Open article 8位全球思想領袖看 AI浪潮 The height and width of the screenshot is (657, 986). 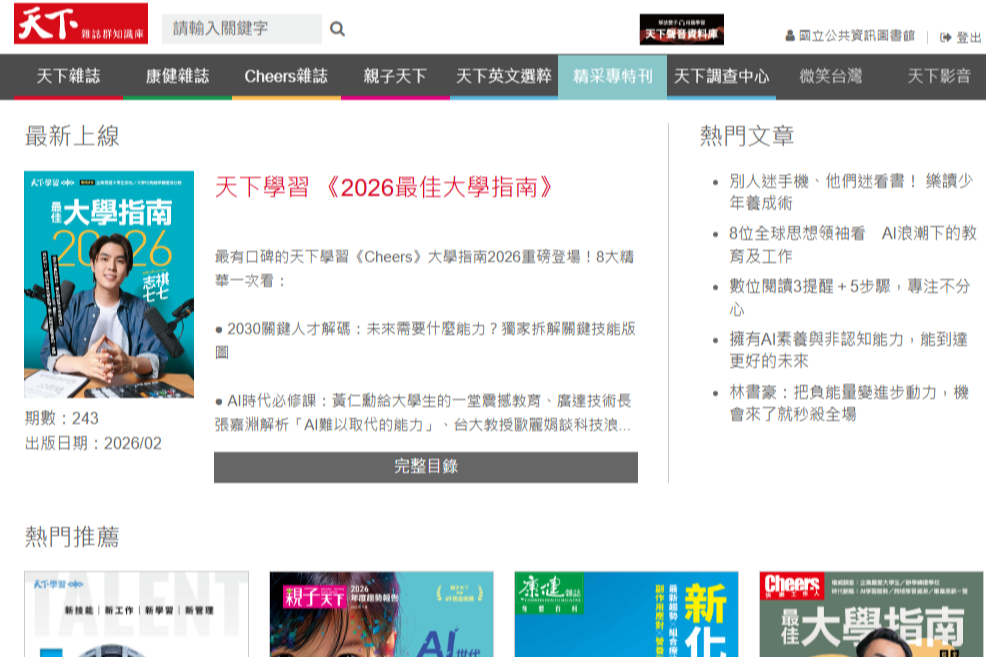pyautogui.click(x=853, y=245)
